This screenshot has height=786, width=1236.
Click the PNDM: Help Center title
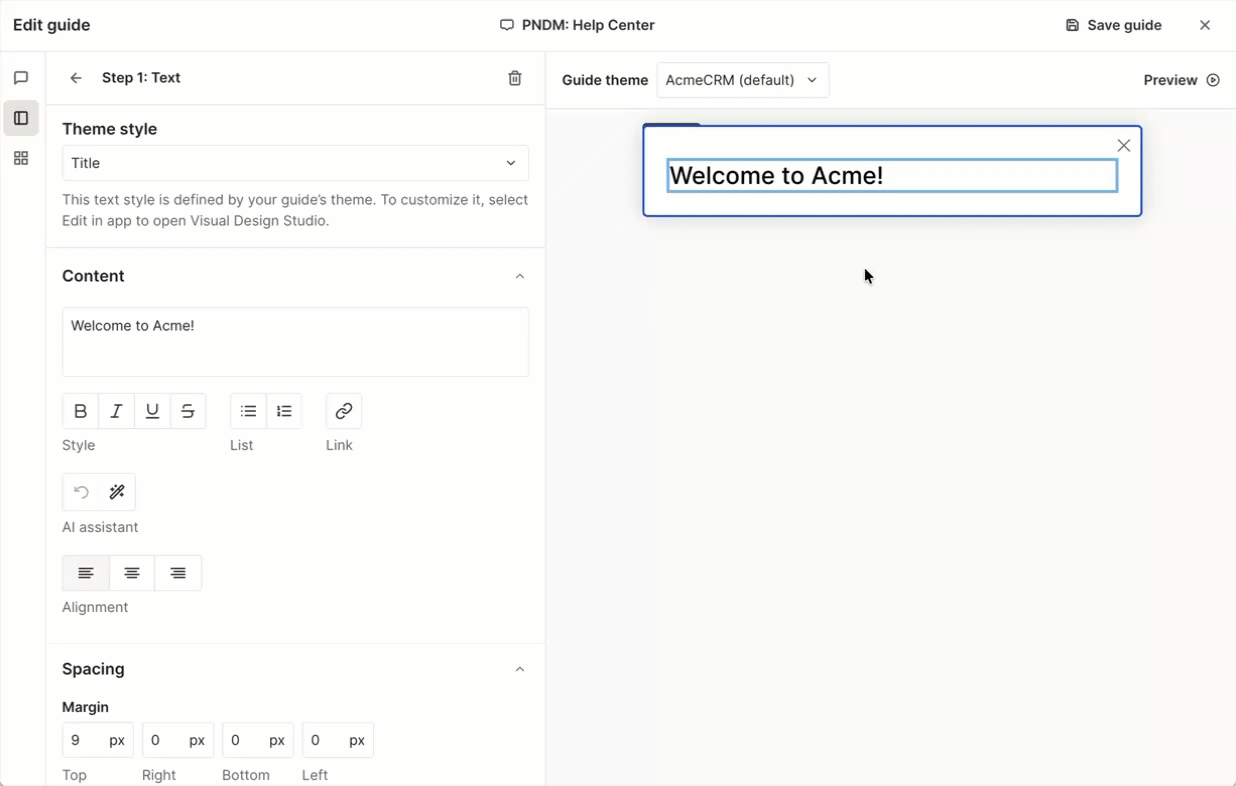point(588,25)
